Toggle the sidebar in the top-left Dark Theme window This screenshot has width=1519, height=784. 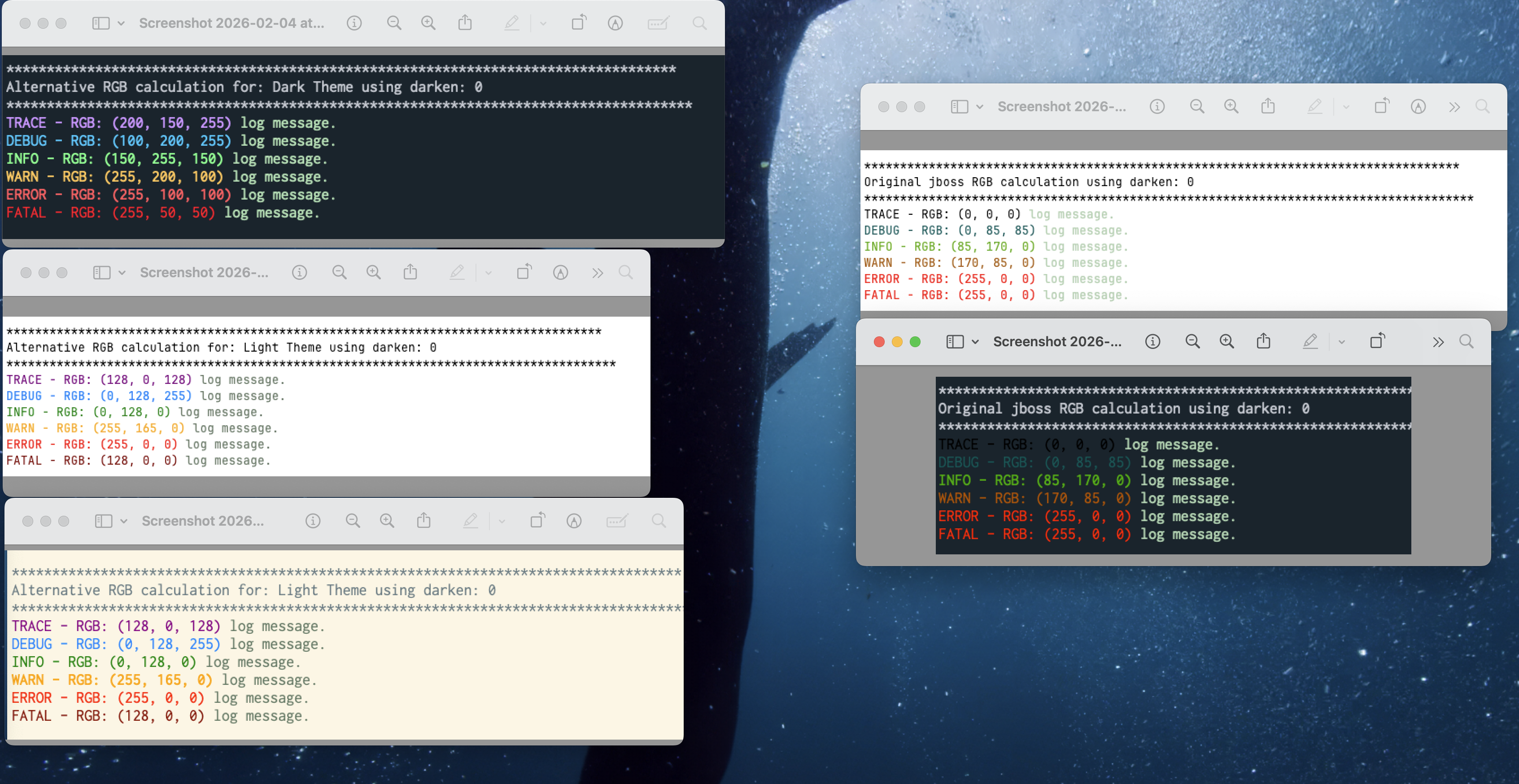click(101, 23)
